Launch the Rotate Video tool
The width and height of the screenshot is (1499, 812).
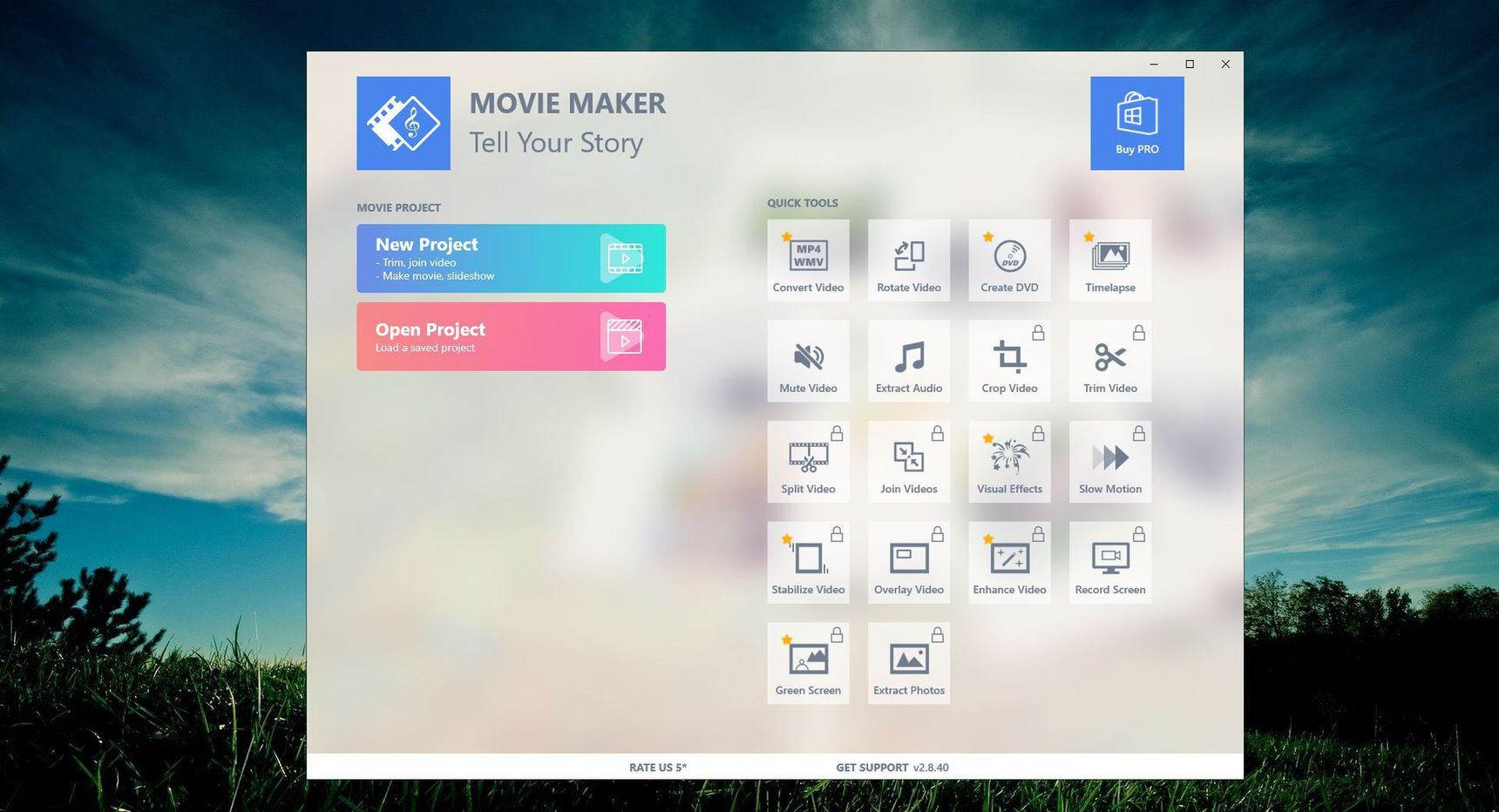click(909, 261)
